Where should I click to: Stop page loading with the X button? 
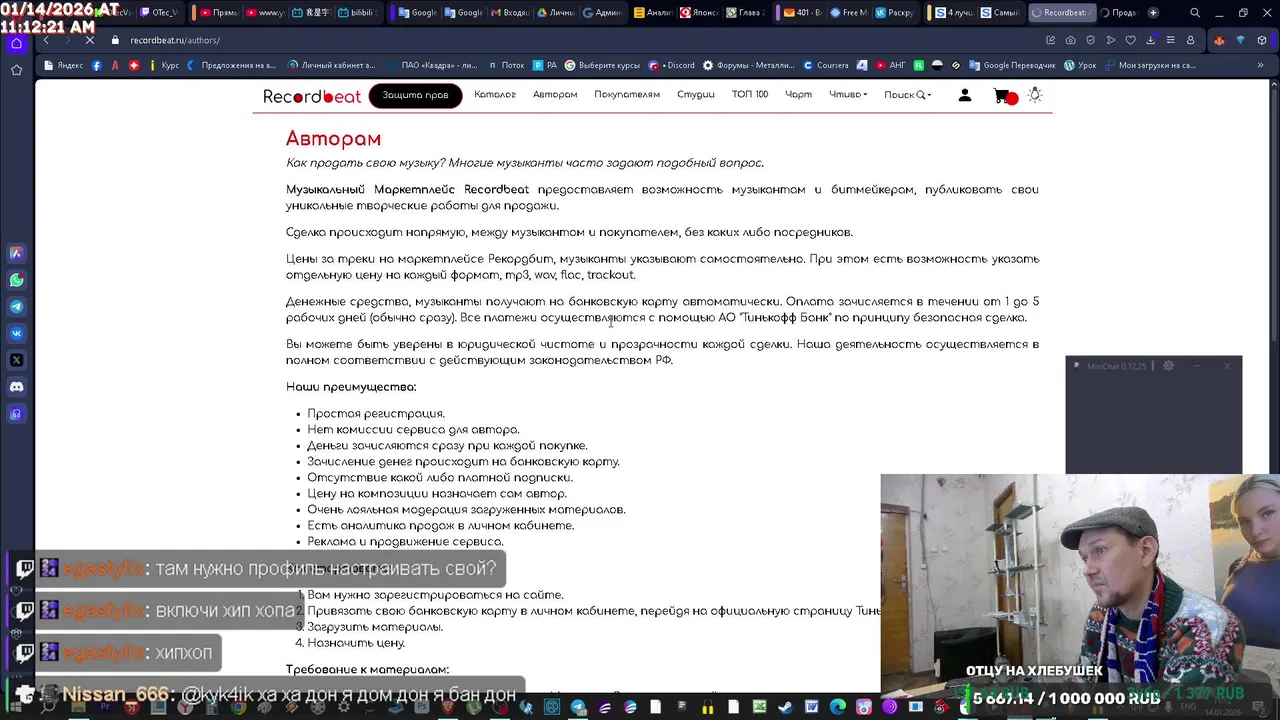click(90, 40)
